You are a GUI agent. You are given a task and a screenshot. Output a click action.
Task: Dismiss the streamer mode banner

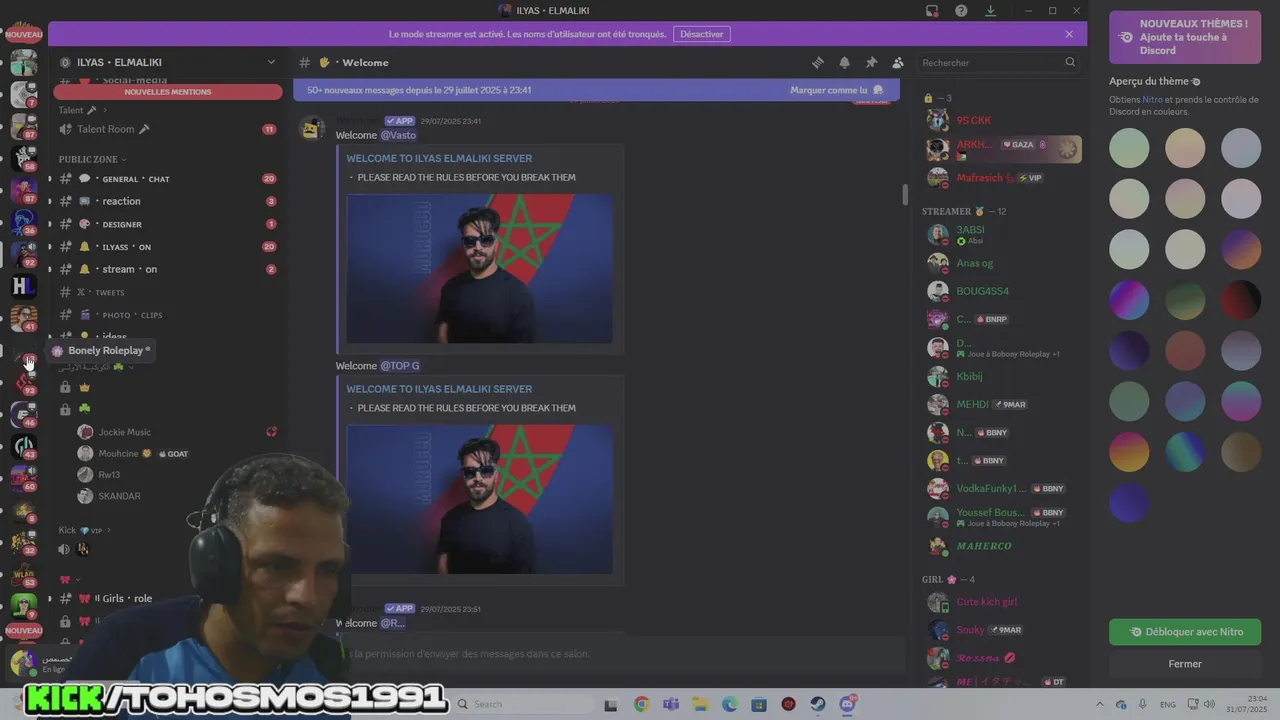[x=1069, y=34]
